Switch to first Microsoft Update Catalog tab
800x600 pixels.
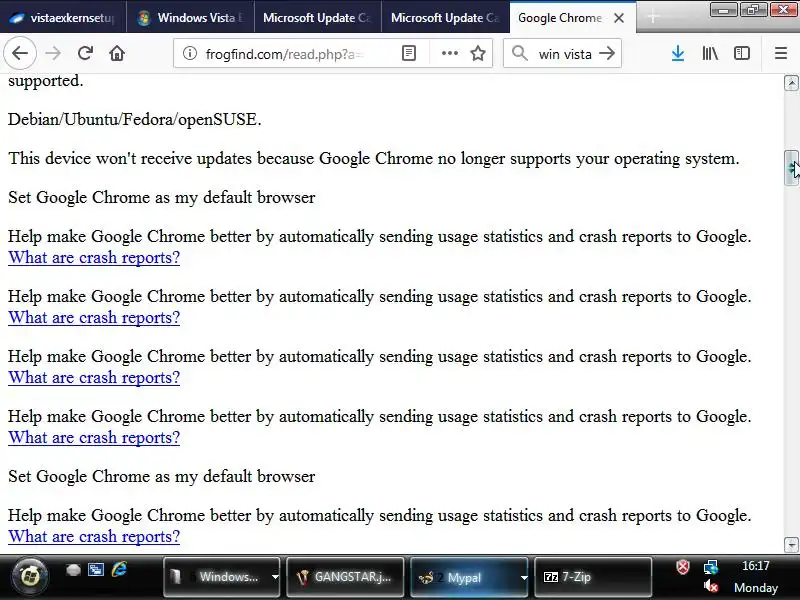[318, 18]
